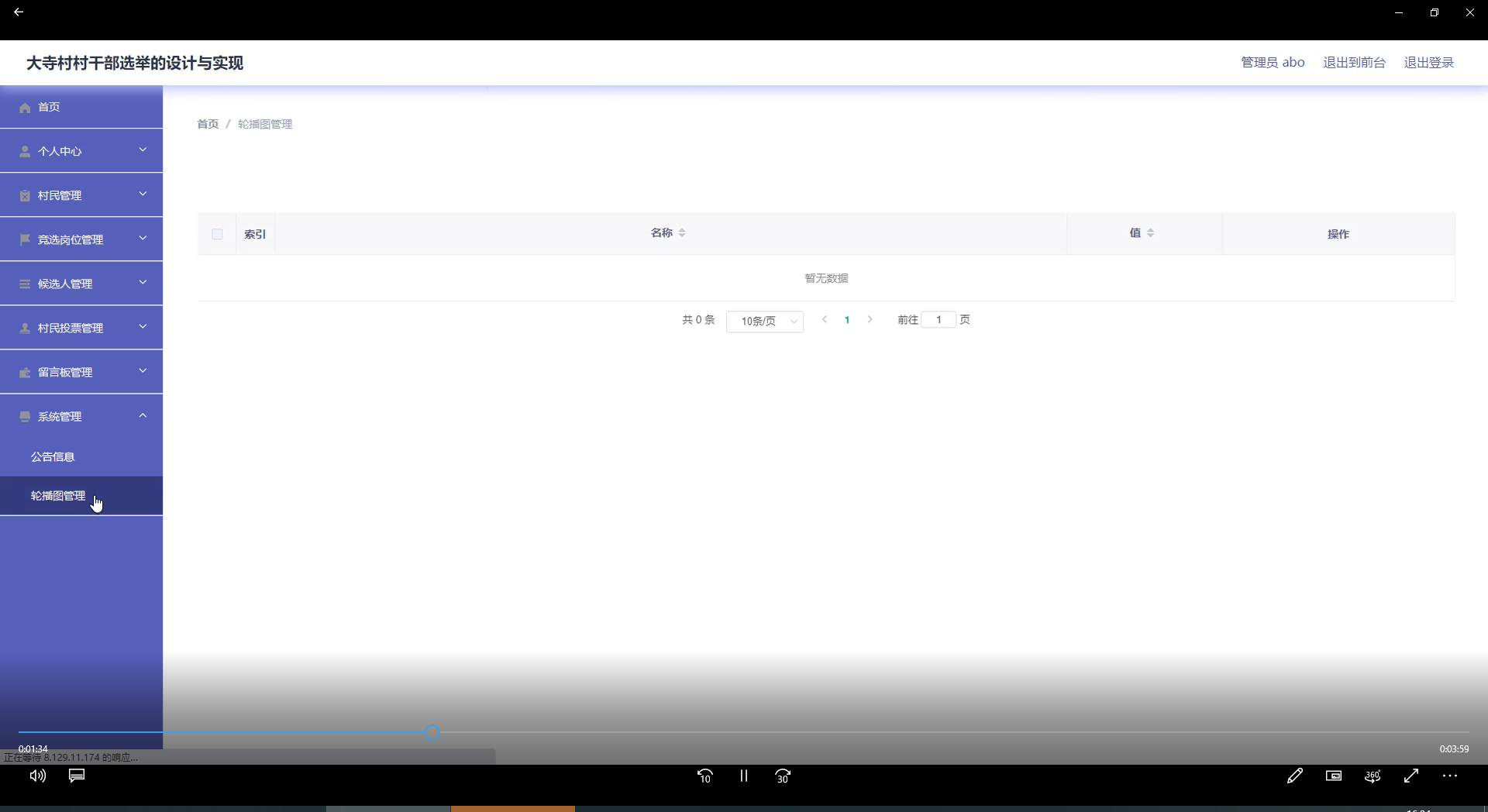Select 轮播图管理 submenu item
1488x812 pixels.
[x=81, y=496]
